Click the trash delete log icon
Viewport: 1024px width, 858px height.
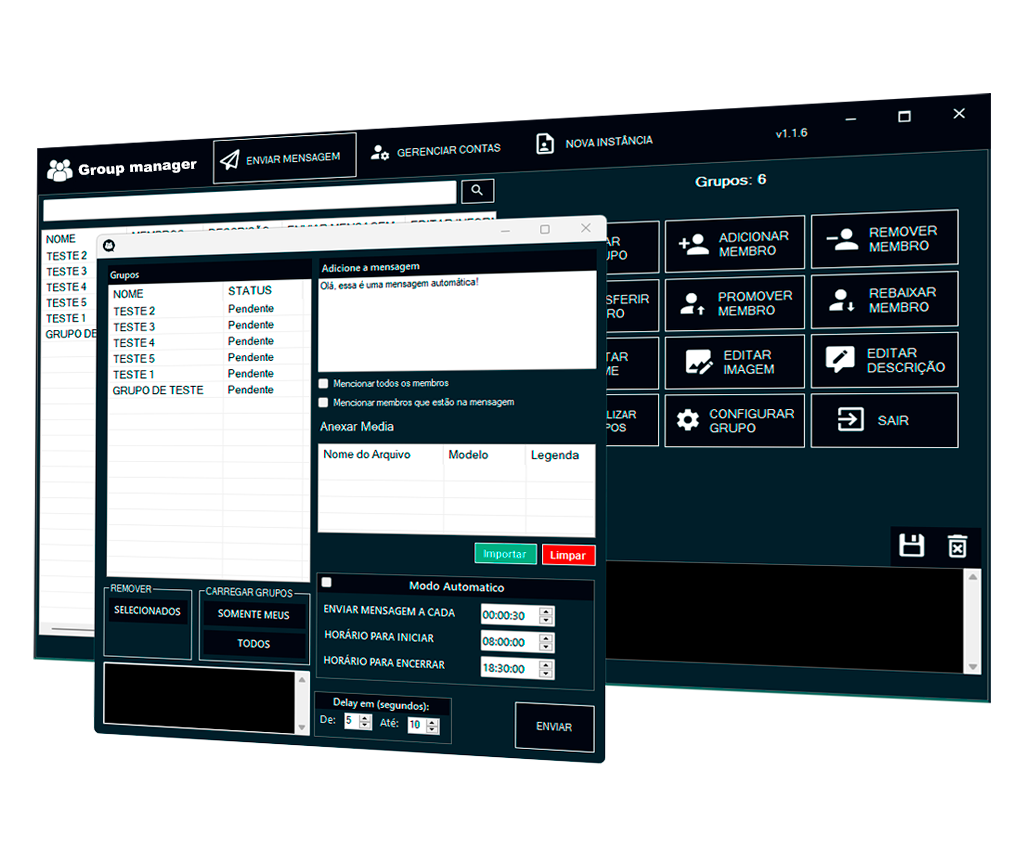957,546
